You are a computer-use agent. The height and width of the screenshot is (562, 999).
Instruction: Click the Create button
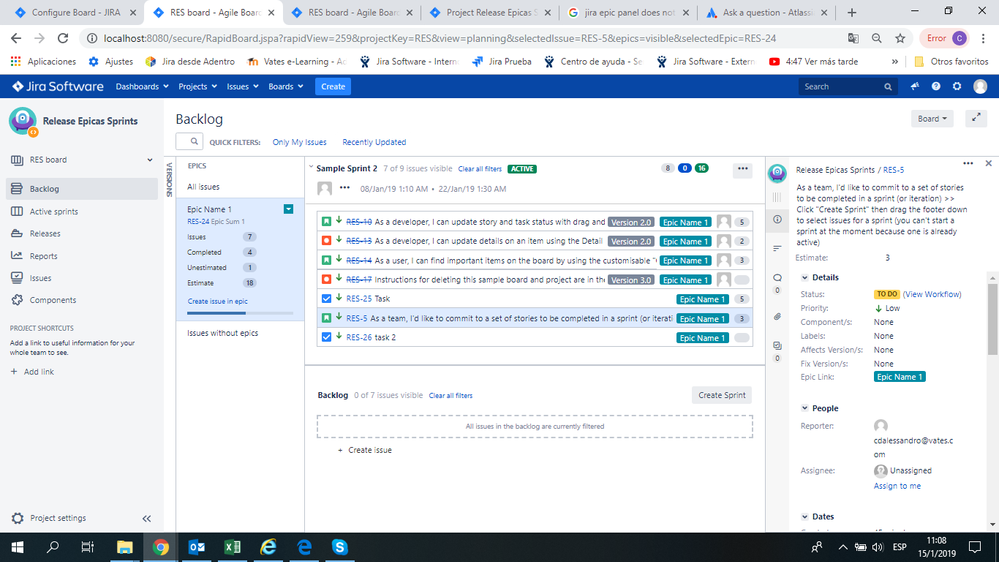pos(333,87)
